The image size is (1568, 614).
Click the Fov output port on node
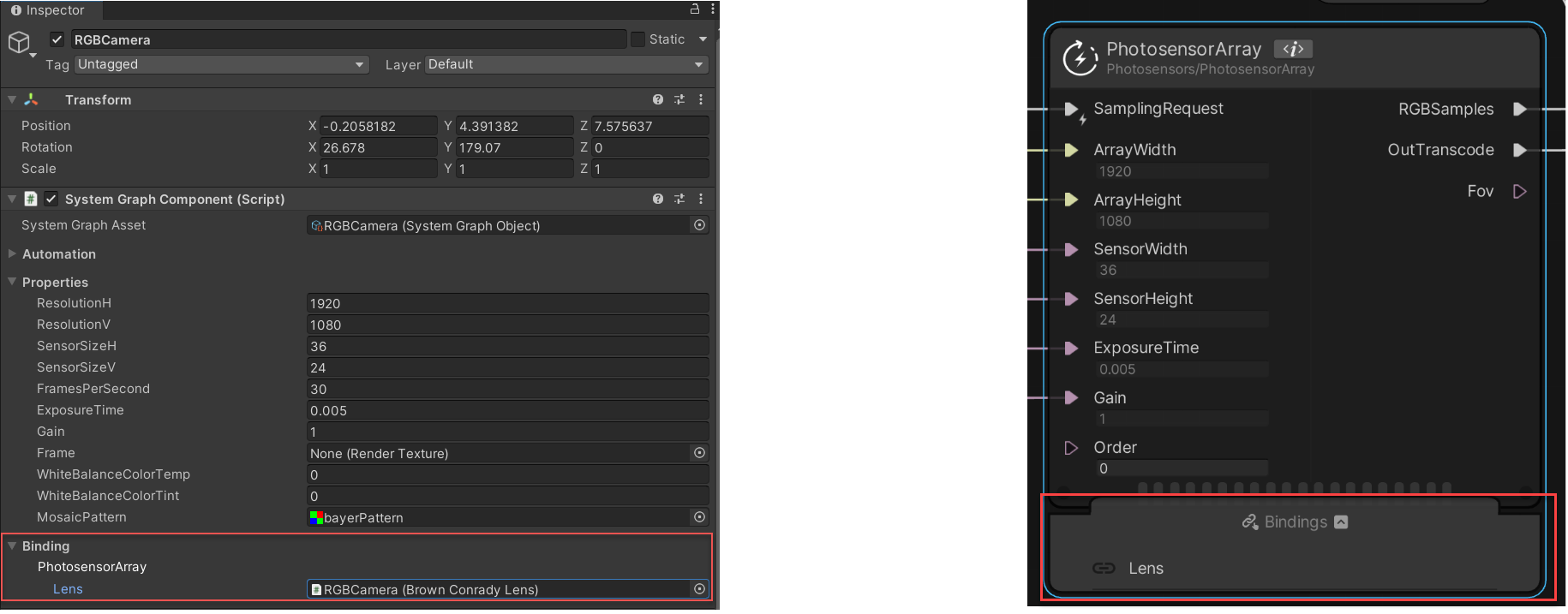click(1519, 191)
